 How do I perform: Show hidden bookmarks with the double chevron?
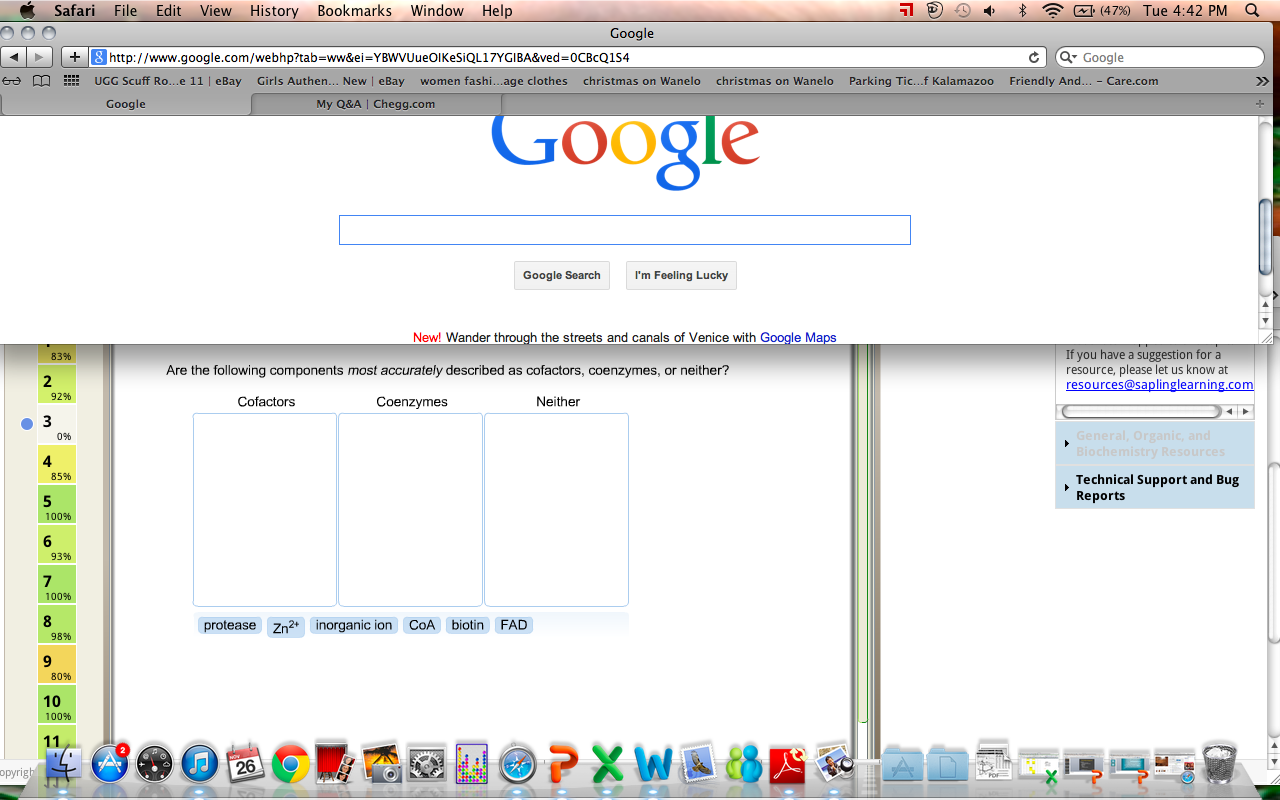pos(1262,81)
